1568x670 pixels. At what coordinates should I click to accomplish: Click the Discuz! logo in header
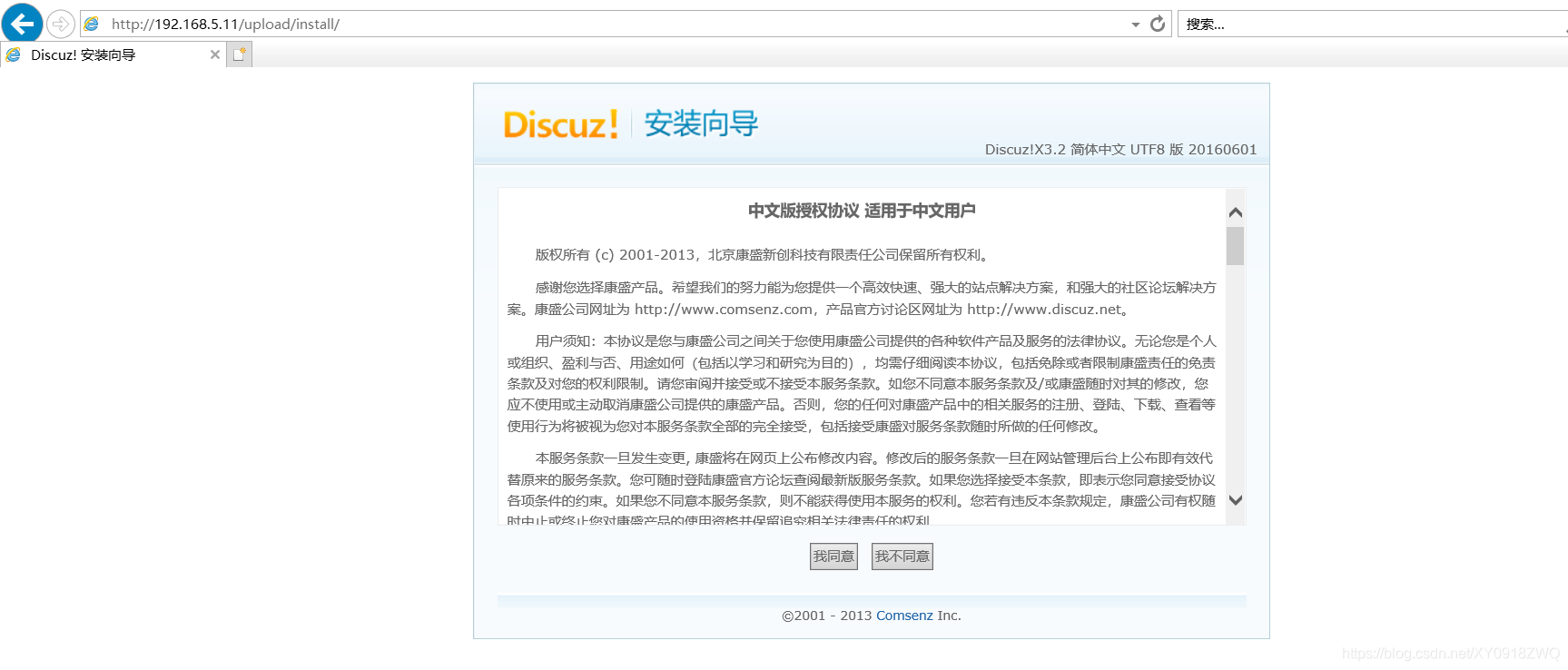click(x=560, y=124)
